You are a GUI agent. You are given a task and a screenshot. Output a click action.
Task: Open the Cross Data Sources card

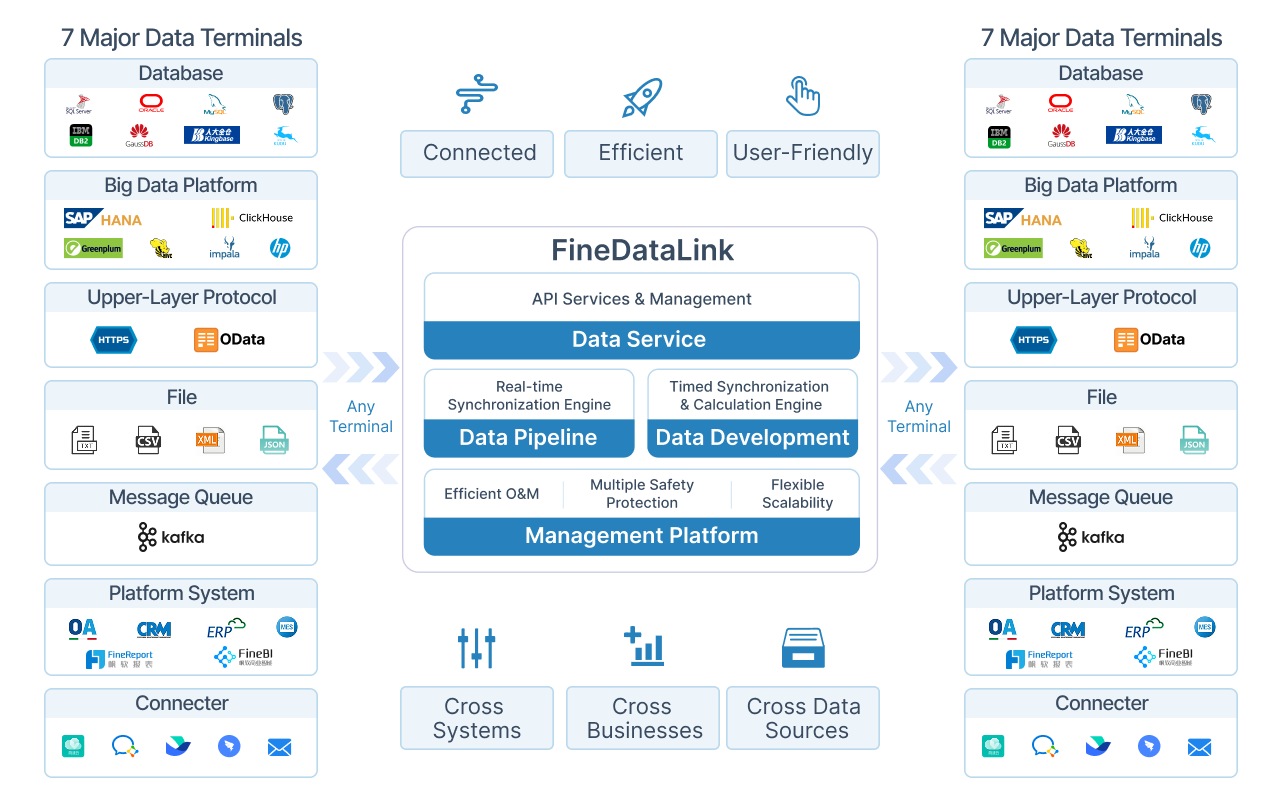802,718
